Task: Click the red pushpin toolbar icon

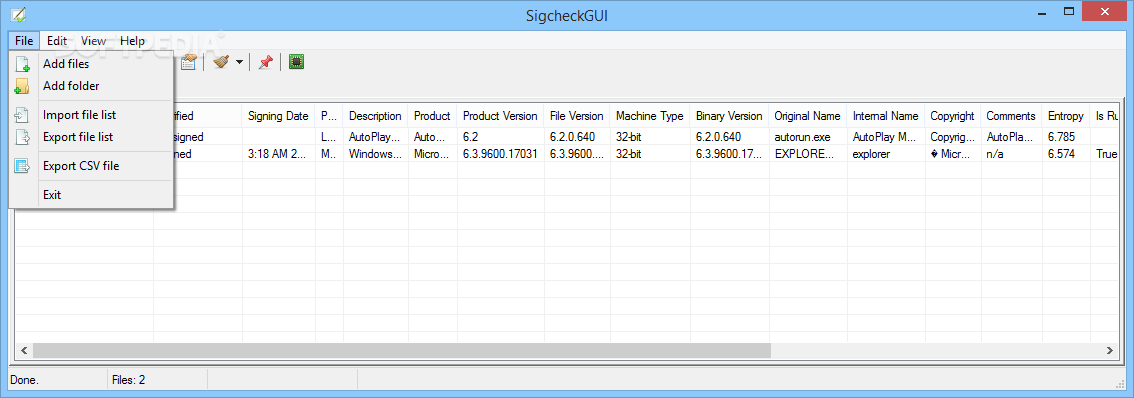Action: click(265, 62)
